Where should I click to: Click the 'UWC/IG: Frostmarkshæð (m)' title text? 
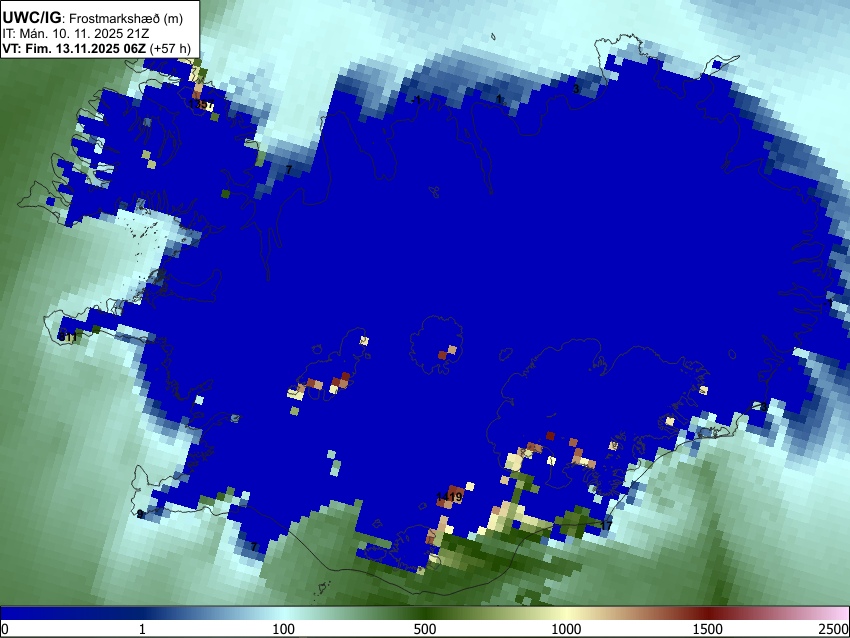pos(93,18)
